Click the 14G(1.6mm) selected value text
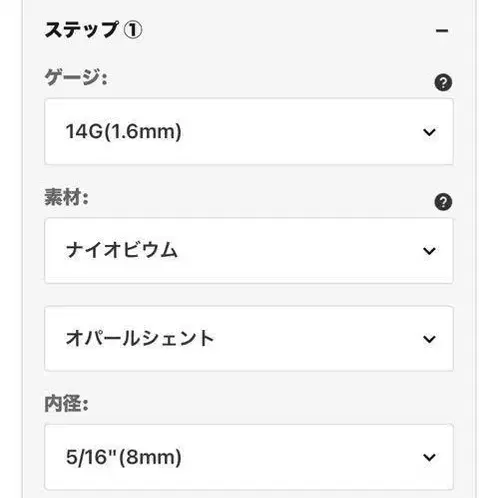Viewport: 498px width, 498px height. 123,131
